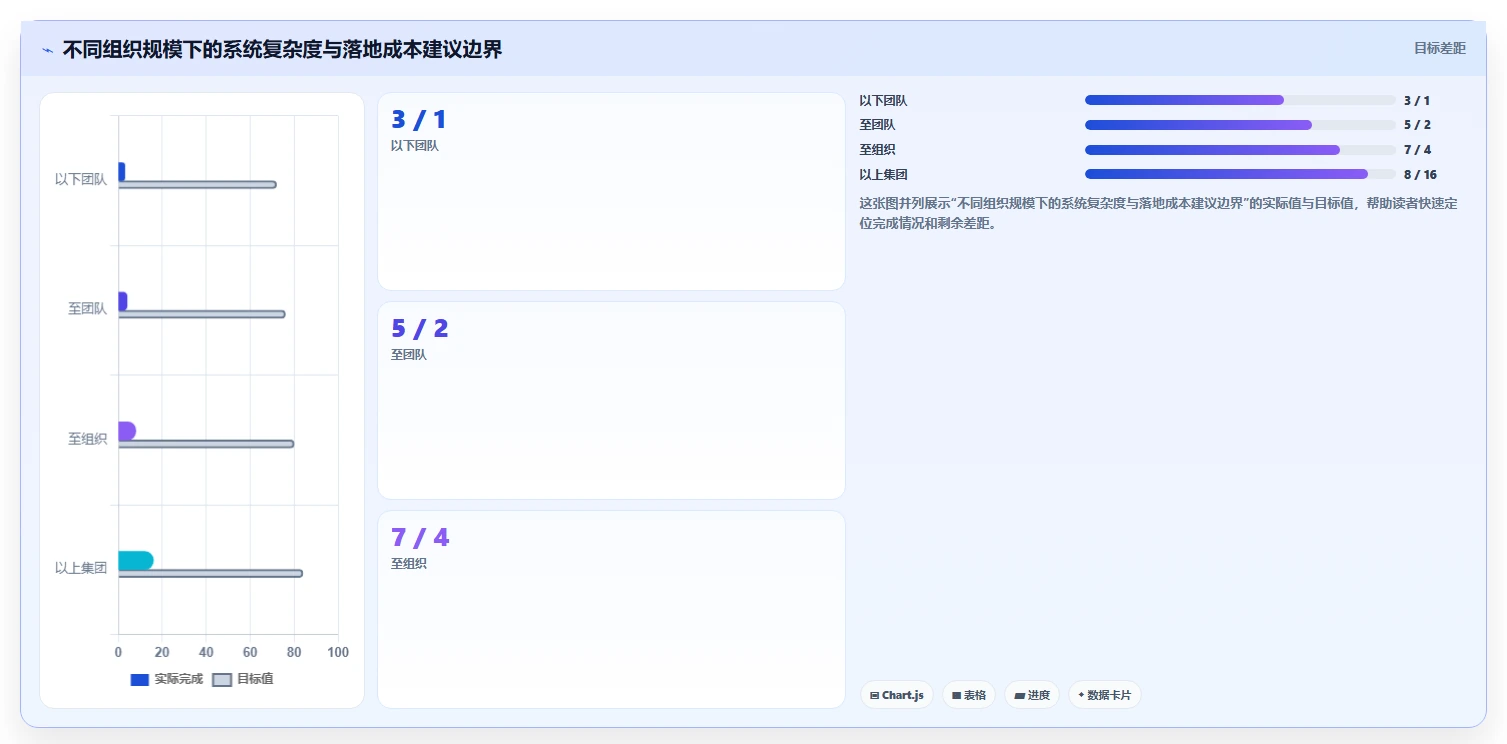Viewport: 1507px width, 744px height.
Task: Click the 5 / 2 value in progress list
Action: tap(1417, 125)
